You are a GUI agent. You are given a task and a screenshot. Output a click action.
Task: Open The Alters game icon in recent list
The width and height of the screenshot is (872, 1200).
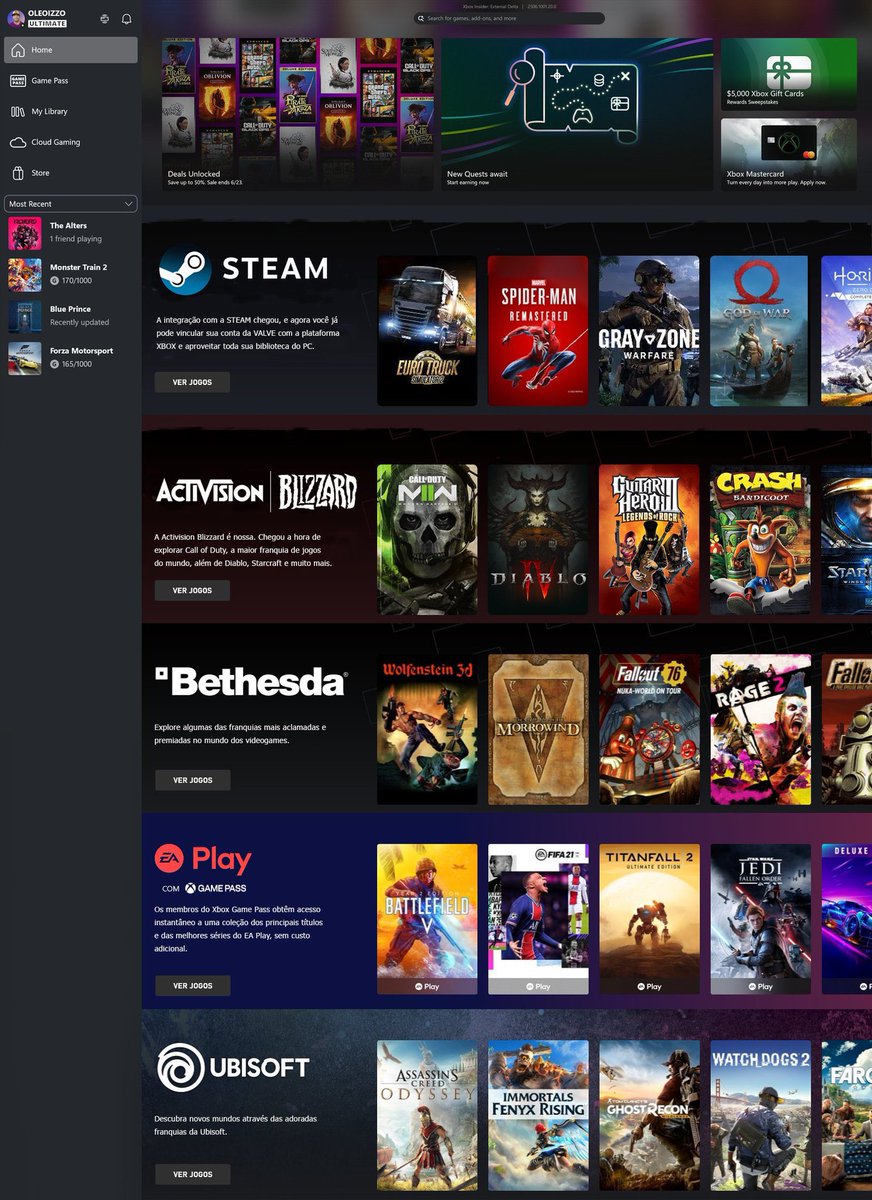(x=25, y=233)
